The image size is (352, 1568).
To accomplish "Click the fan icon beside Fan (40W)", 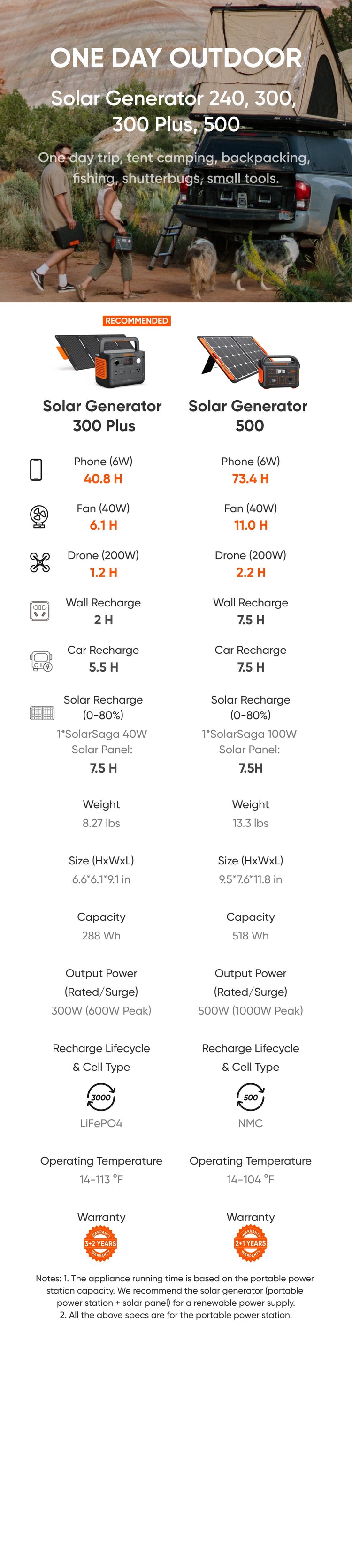I will [39, 516].
